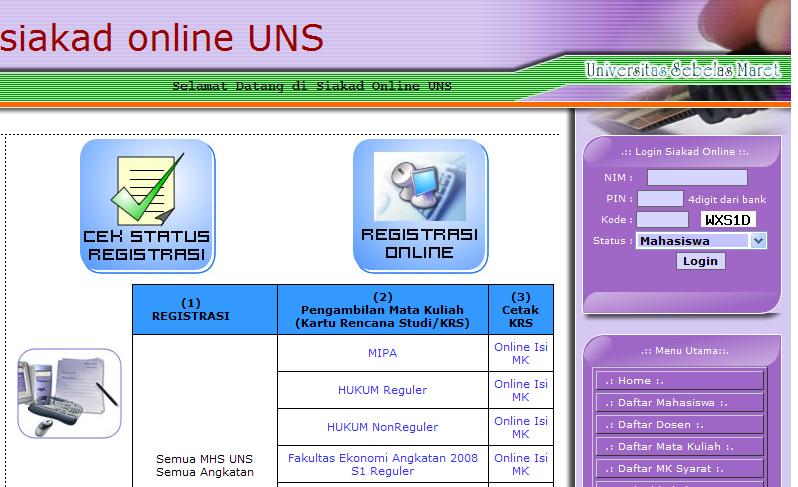Click Online Isi MK link in Fakultas Ekonomi row
This screenshot has height=487, width=798.
point(521,465)
